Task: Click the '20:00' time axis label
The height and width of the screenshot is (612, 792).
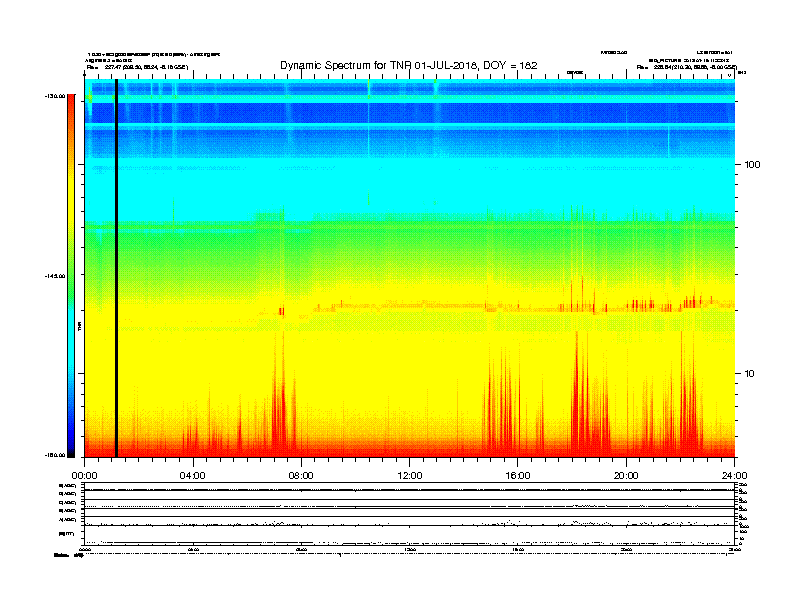Action: [626, 476]
